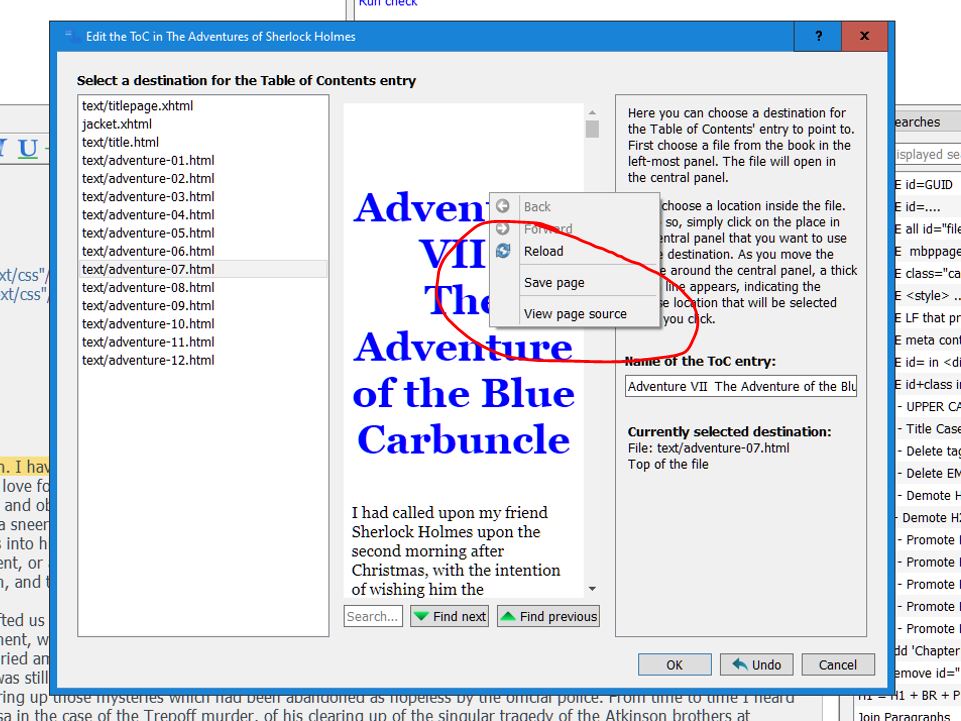Image resolution: width=961 pixels, height=721 pixels.
Task: Open the dialog help question mark
Action: coord(818,36)
